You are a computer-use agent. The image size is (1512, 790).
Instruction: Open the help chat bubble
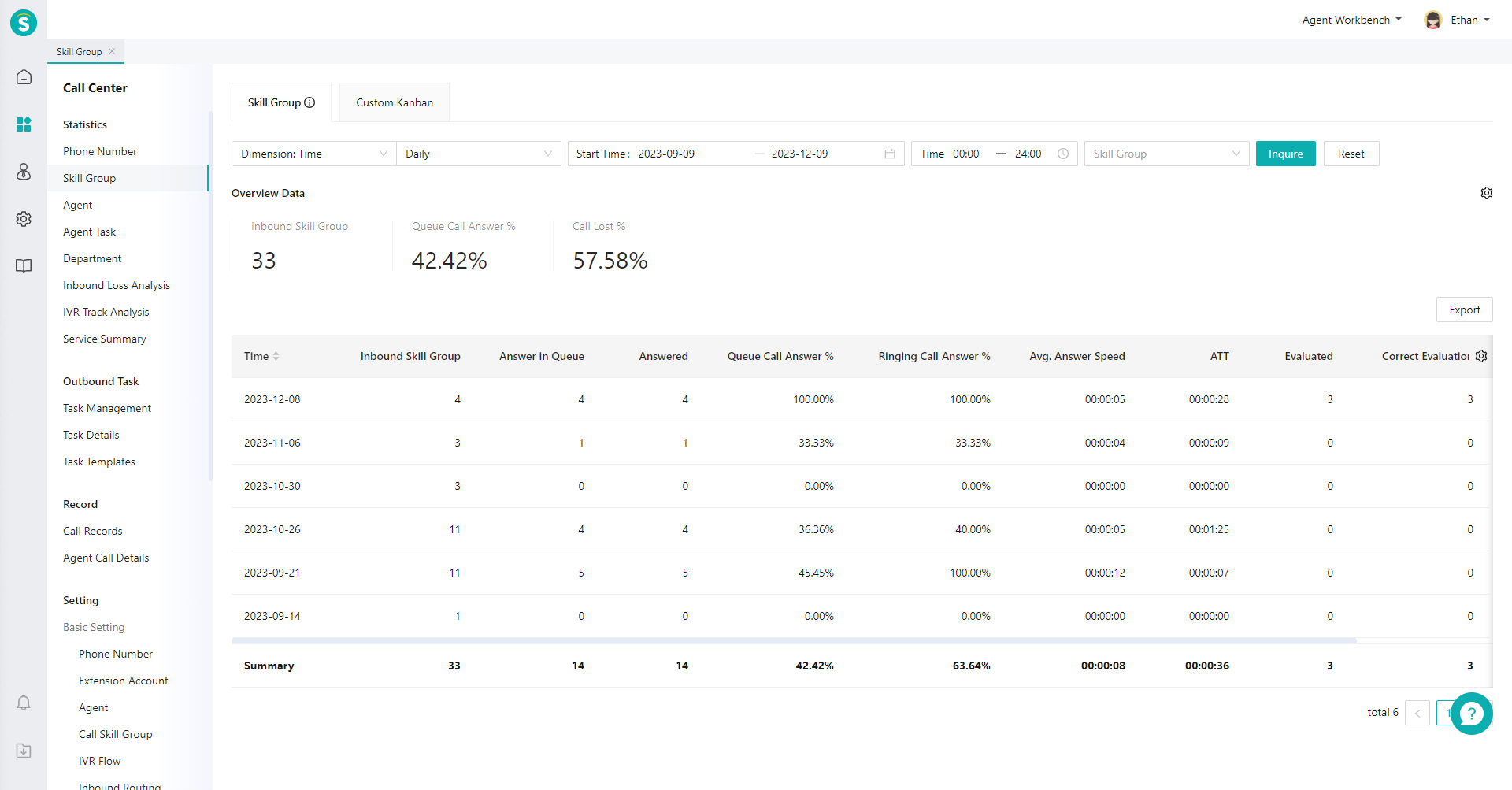coord(1471,714)
